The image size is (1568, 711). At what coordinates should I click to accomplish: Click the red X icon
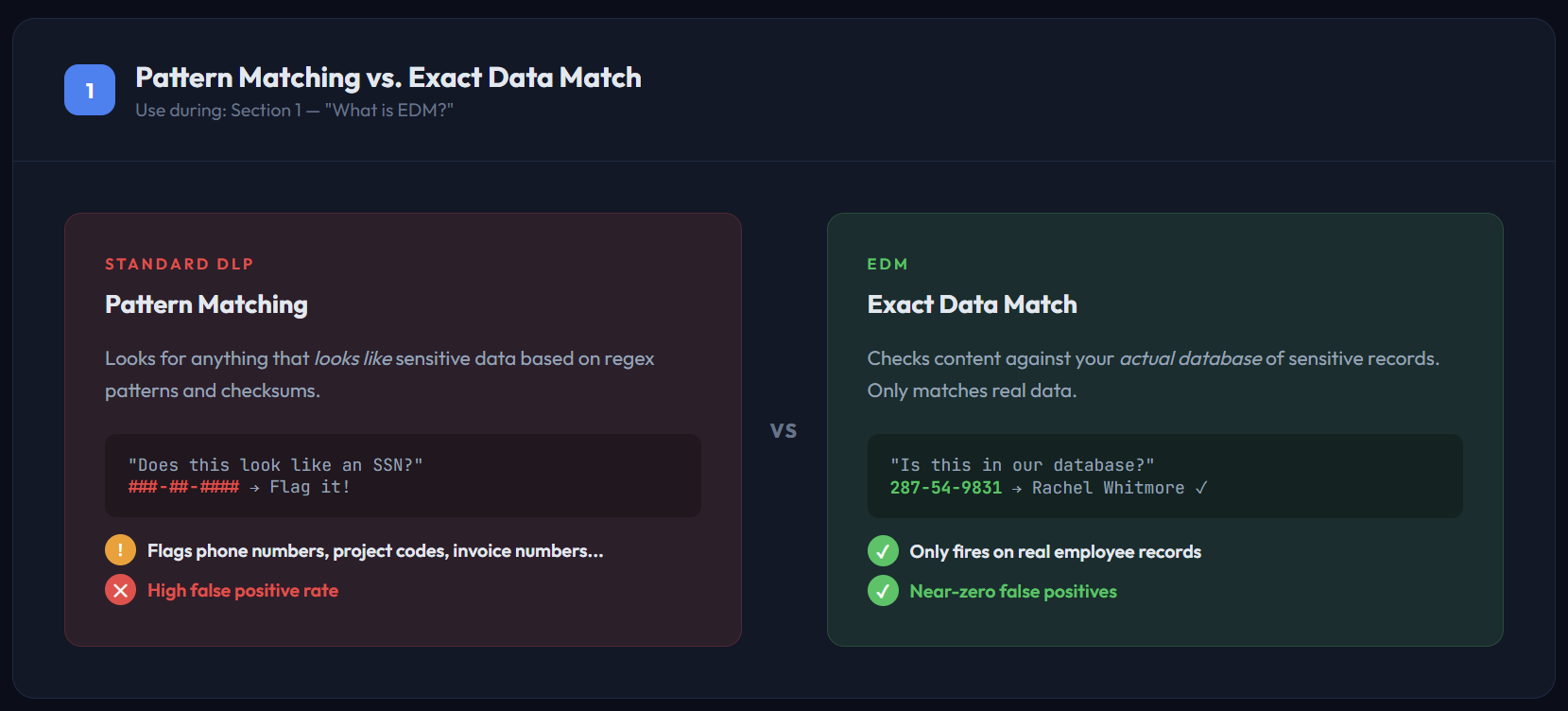[x=120, y=590]
